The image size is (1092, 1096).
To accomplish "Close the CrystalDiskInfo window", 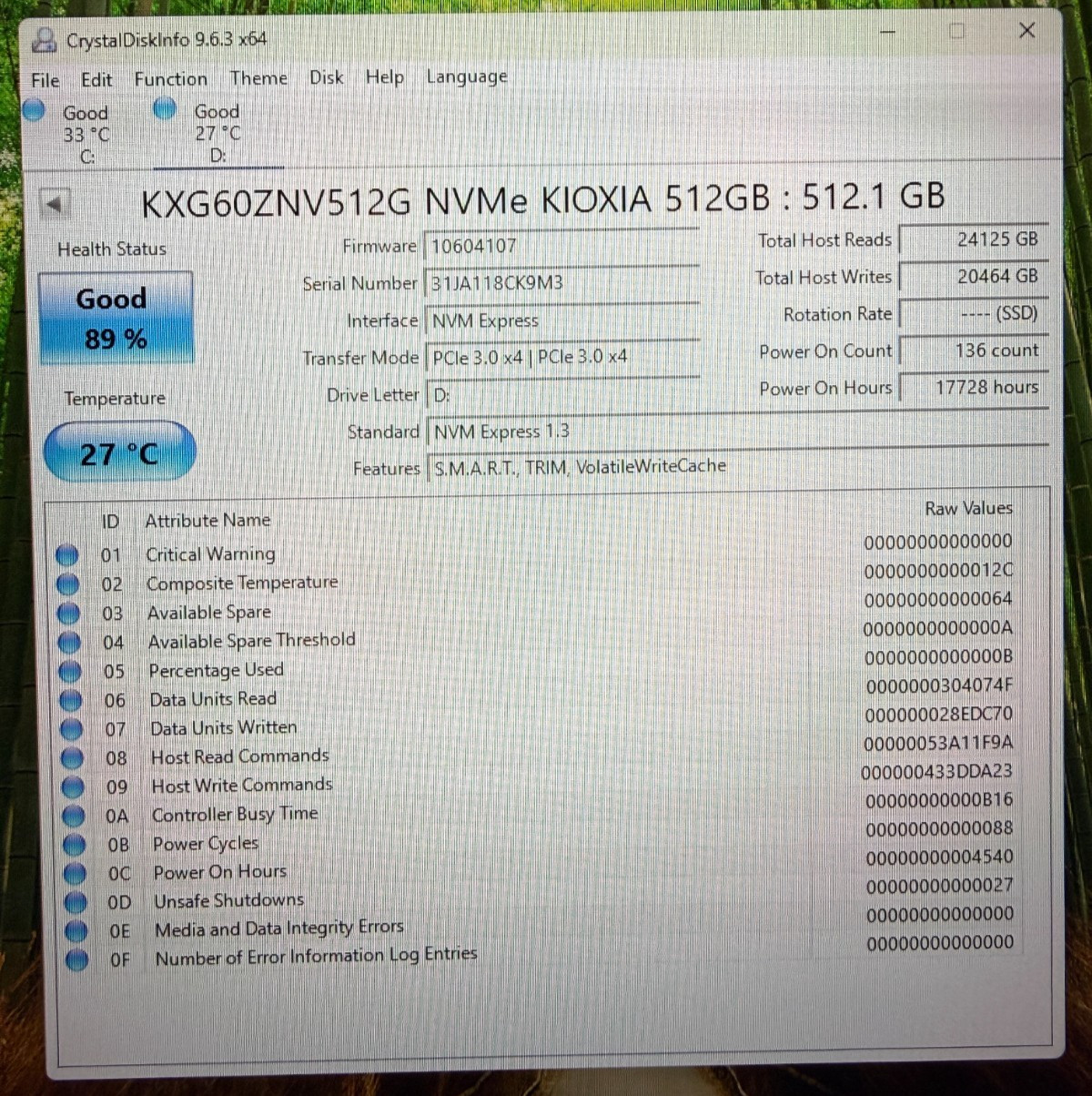I will [x=1026, y=30].
